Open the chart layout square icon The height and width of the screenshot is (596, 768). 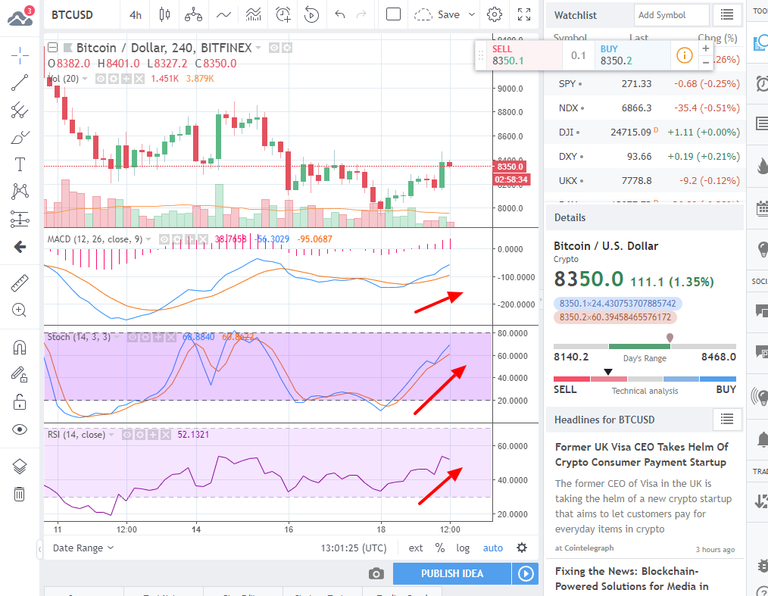(393, 15)
